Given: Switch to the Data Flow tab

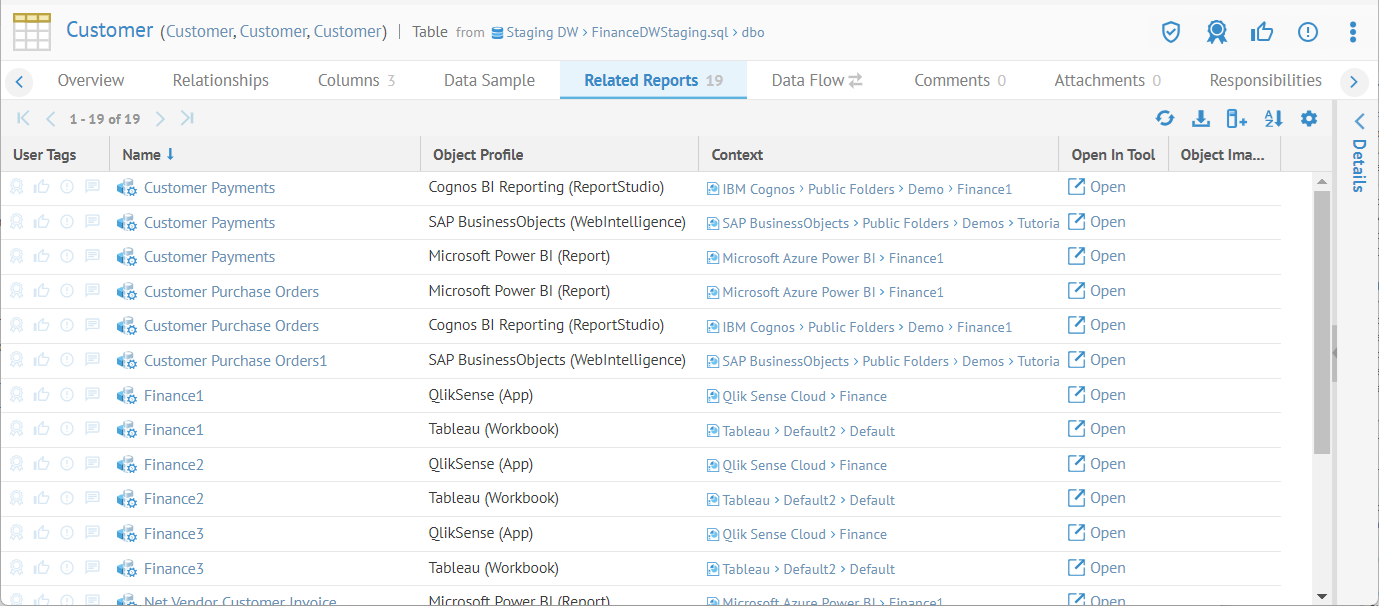Looking at the screenshot, I should [x=816, y=80].
